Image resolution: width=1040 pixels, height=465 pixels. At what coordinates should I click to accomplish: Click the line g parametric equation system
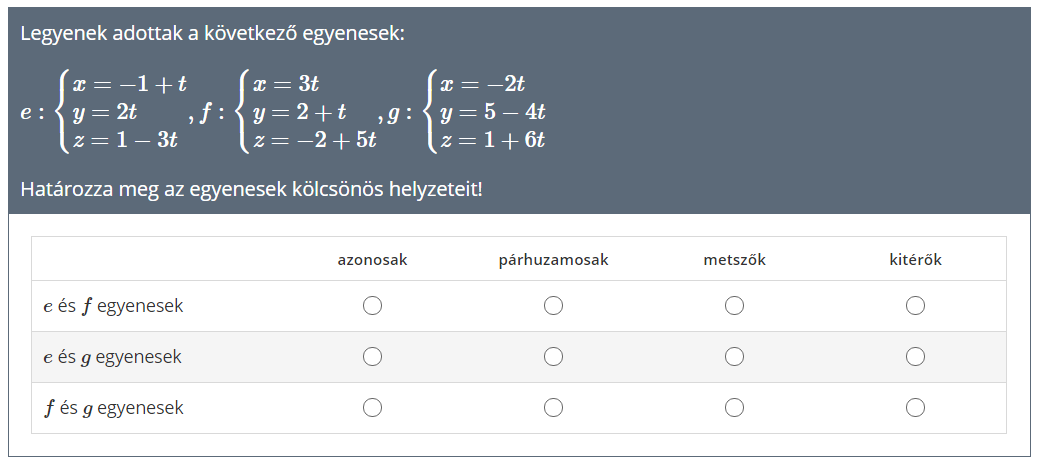tap(485, 112)
